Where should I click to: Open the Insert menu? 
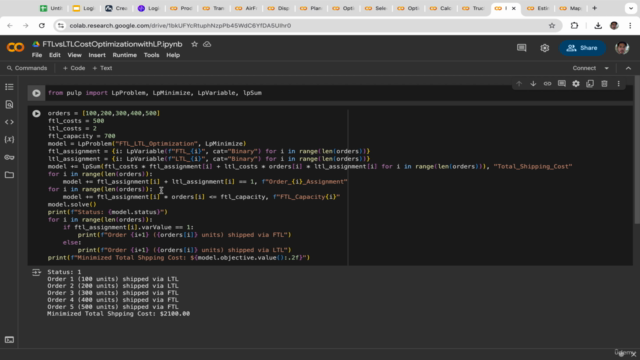click(97, 55)
